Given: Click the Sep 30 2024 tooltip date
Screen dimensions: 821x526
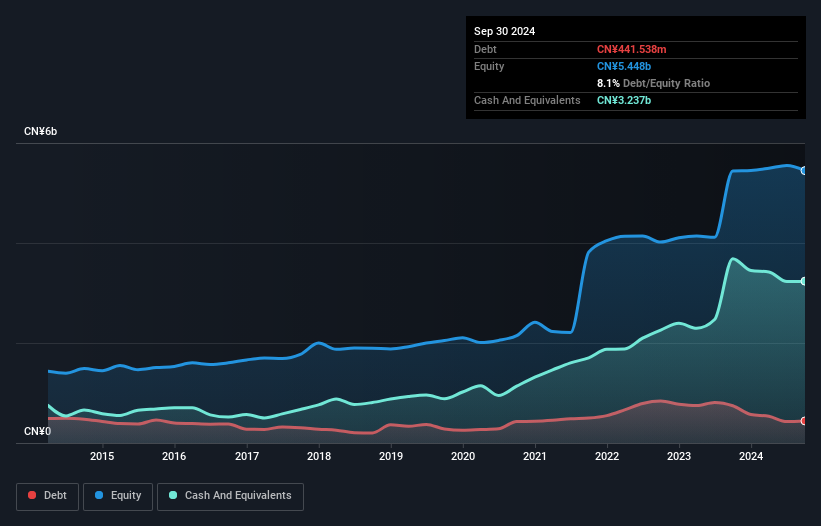Looking at the screenshot, I should coord(504,31).
